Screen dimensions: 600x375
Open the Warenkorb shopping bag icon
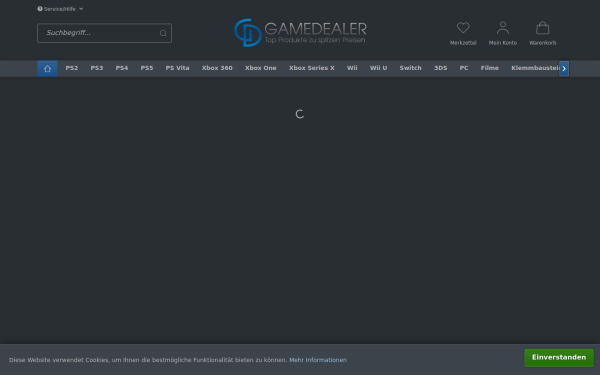[543, 28]
